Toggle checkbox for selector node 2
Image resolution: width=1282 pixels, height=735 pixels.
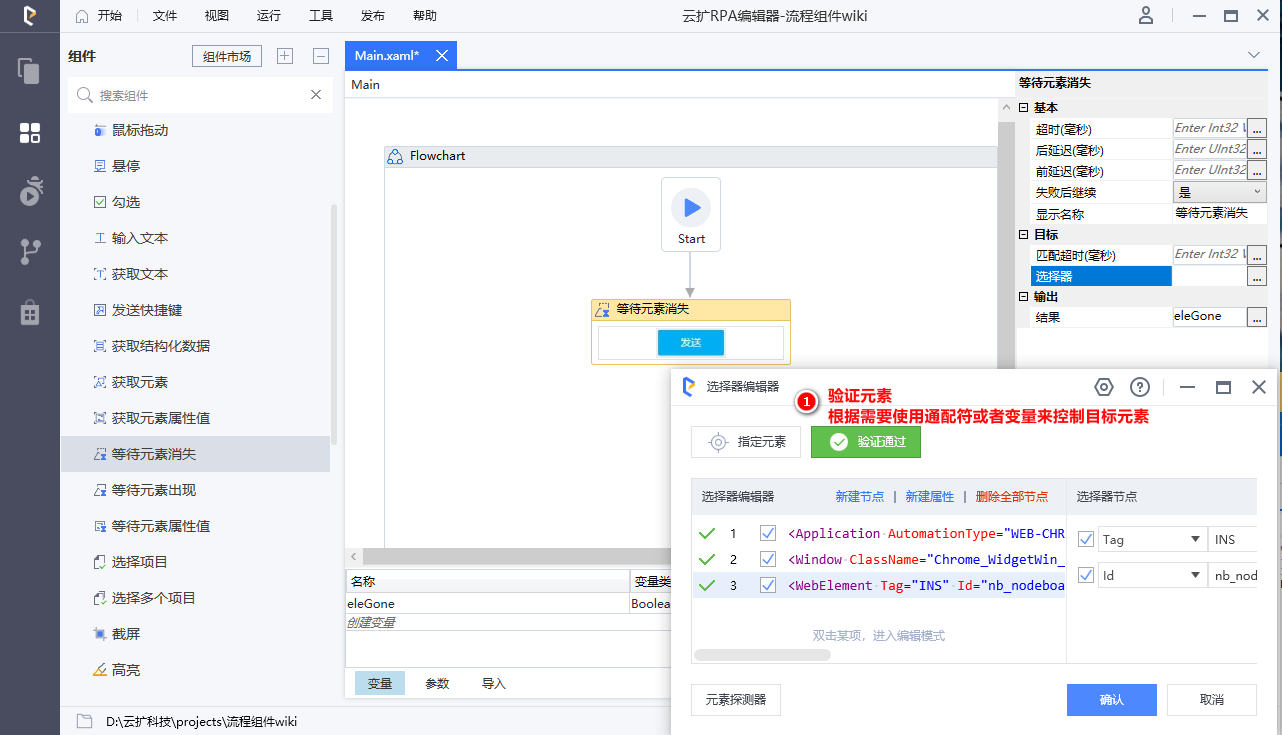click(x=768, y=559)
